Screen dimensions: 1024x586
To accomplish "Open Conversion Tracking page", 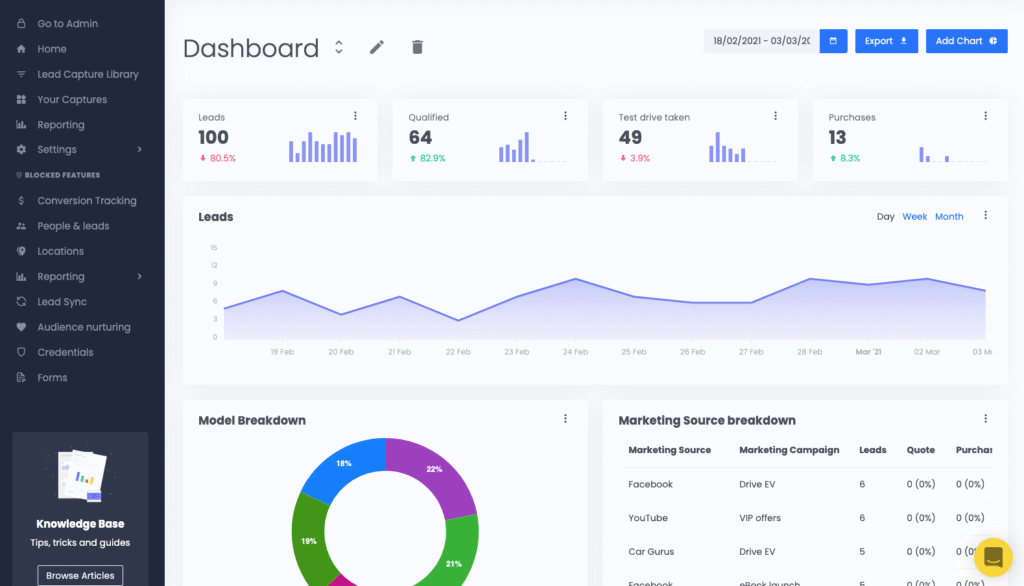I will point(87,201).
